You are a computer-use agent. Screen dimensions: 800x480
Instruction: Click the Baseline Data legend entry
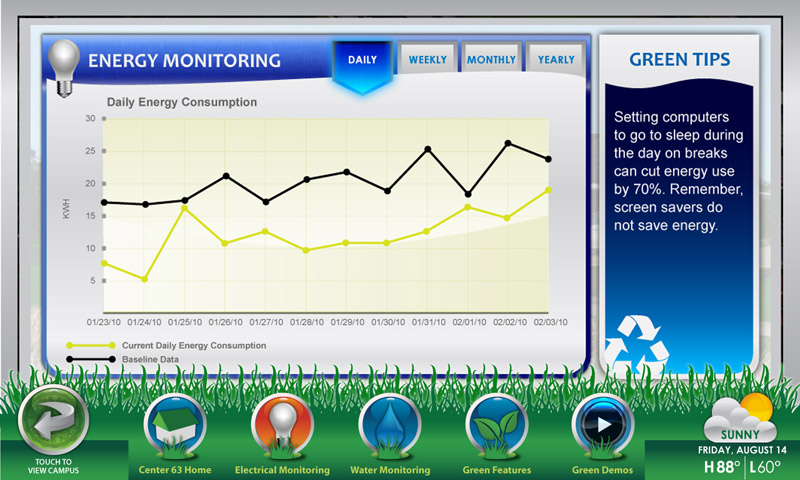pos(122,359)
